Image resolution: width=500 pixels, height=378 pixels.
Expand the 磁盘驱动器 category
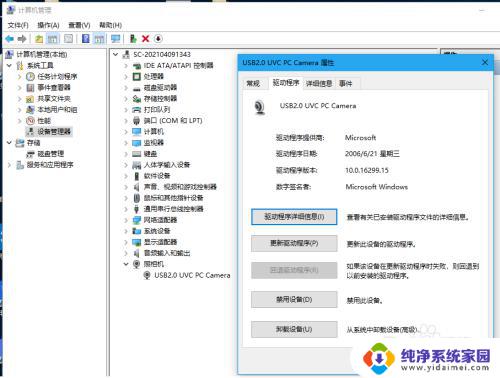[x=126, y=88]
